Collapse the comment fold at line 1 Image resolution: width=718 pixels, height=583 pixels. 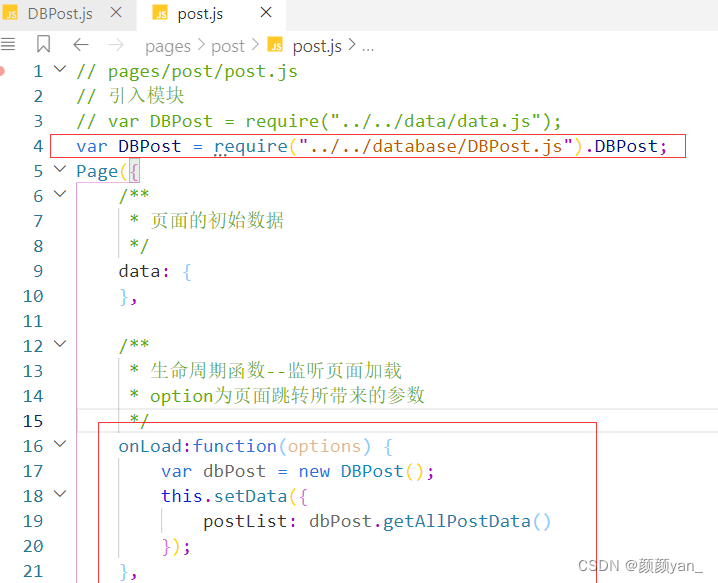tap(60, 70)
